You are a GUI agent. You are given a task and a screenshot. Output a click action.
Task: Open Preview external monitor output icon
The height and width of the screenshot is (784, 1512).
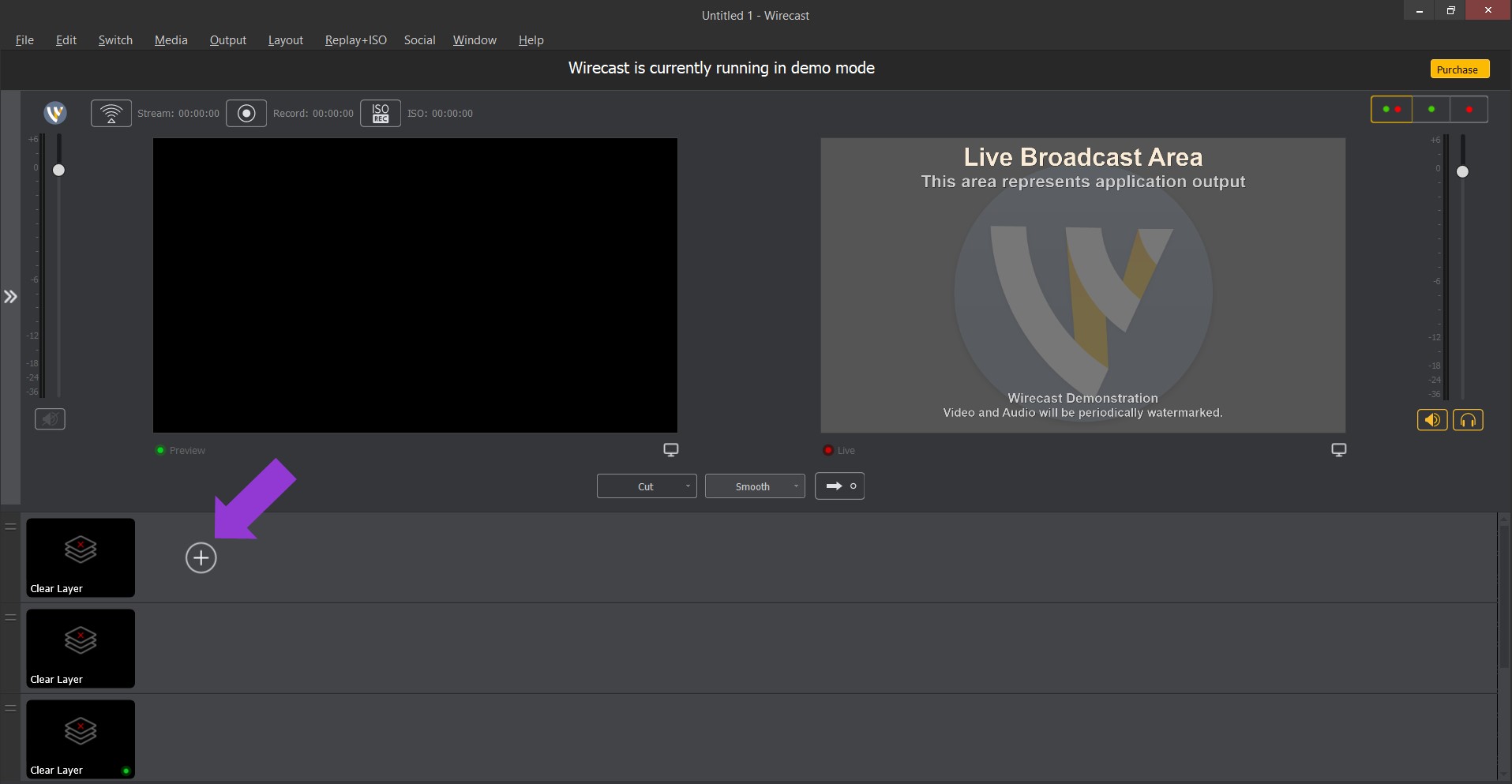670,450
